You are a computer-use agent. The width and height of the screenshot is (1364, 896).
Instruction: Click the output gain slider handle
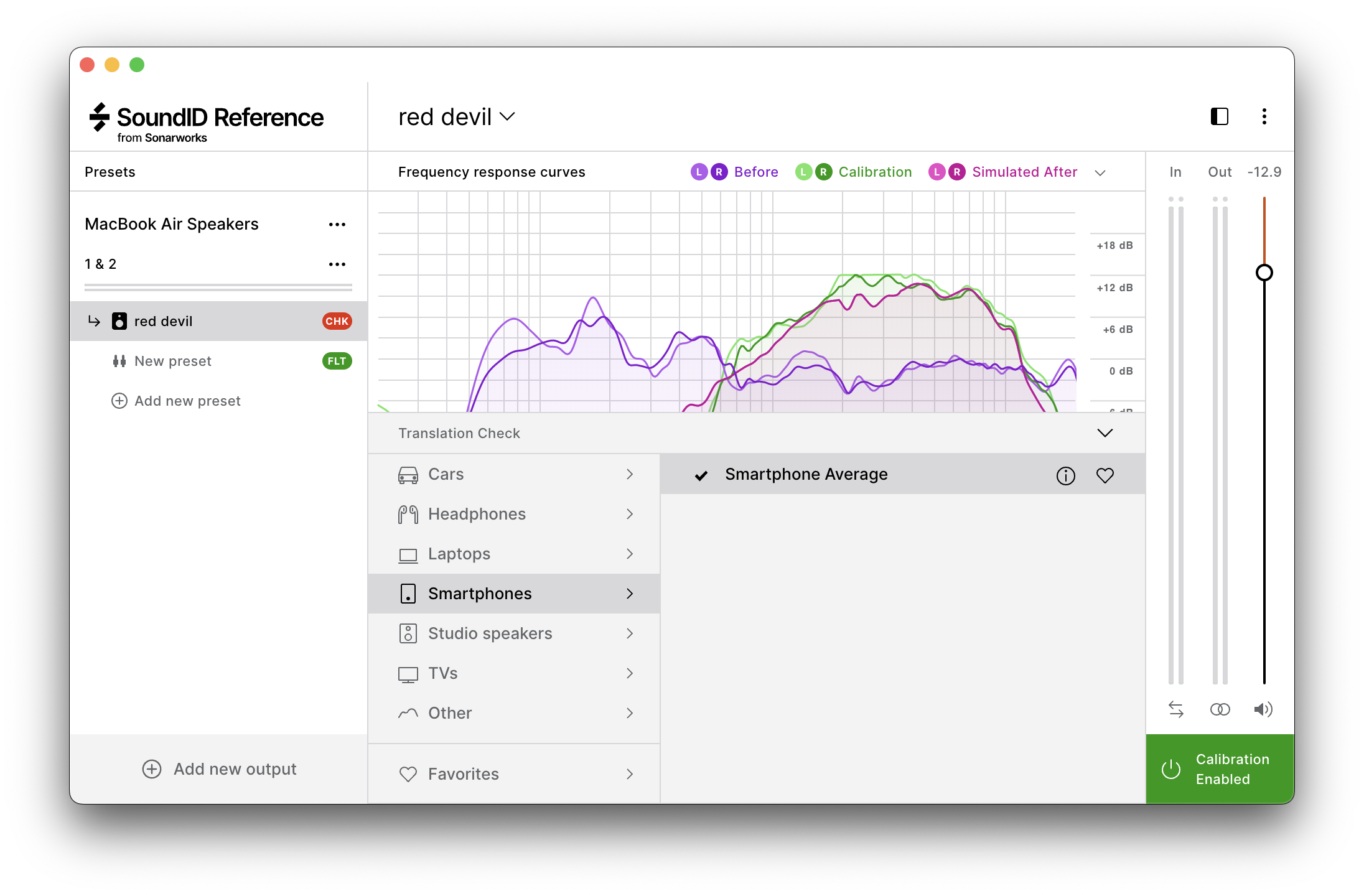pyautogui.click(x=1264, y=273)
